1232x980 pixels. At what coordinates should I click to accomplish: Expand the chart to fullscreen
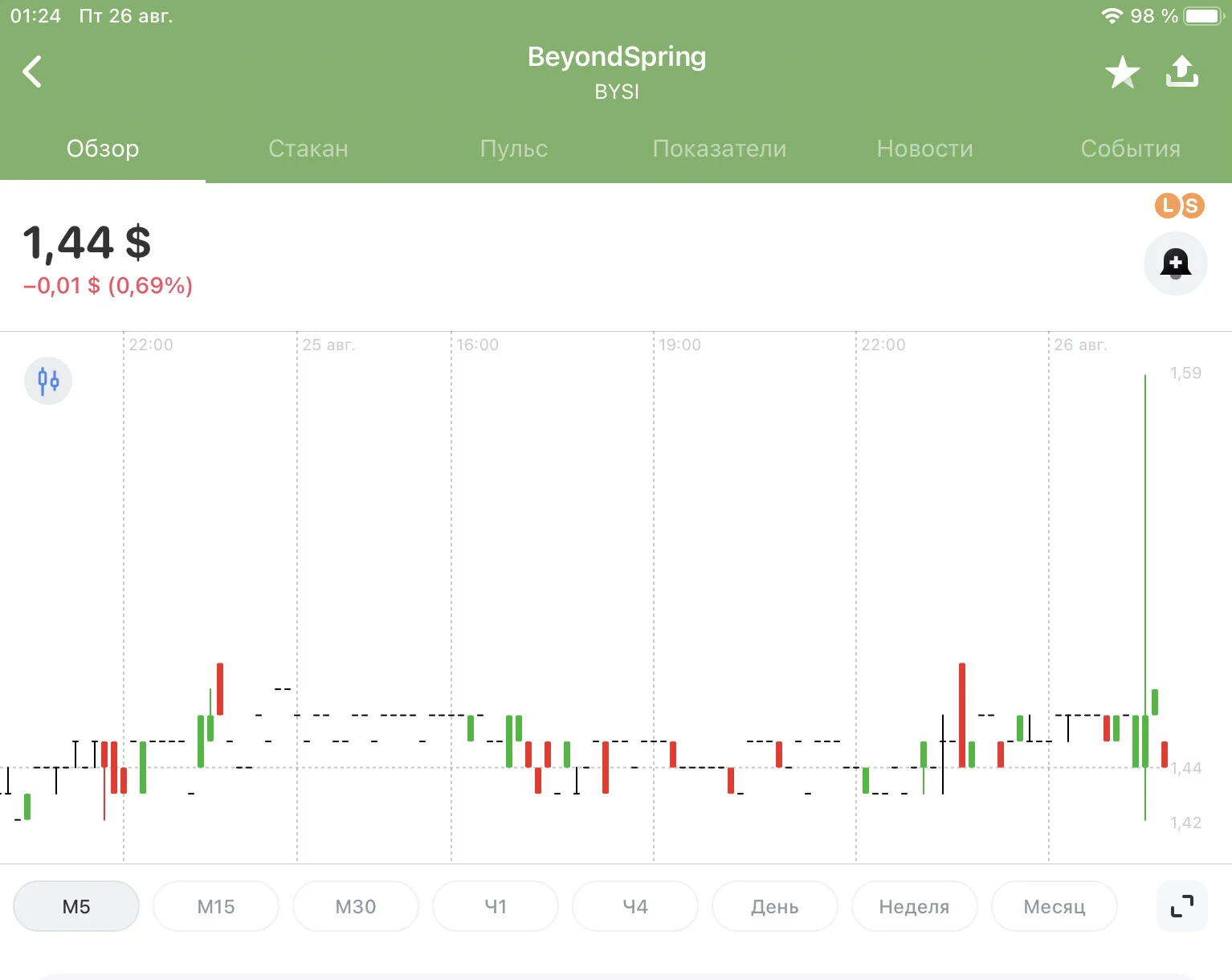[1181, 906]
